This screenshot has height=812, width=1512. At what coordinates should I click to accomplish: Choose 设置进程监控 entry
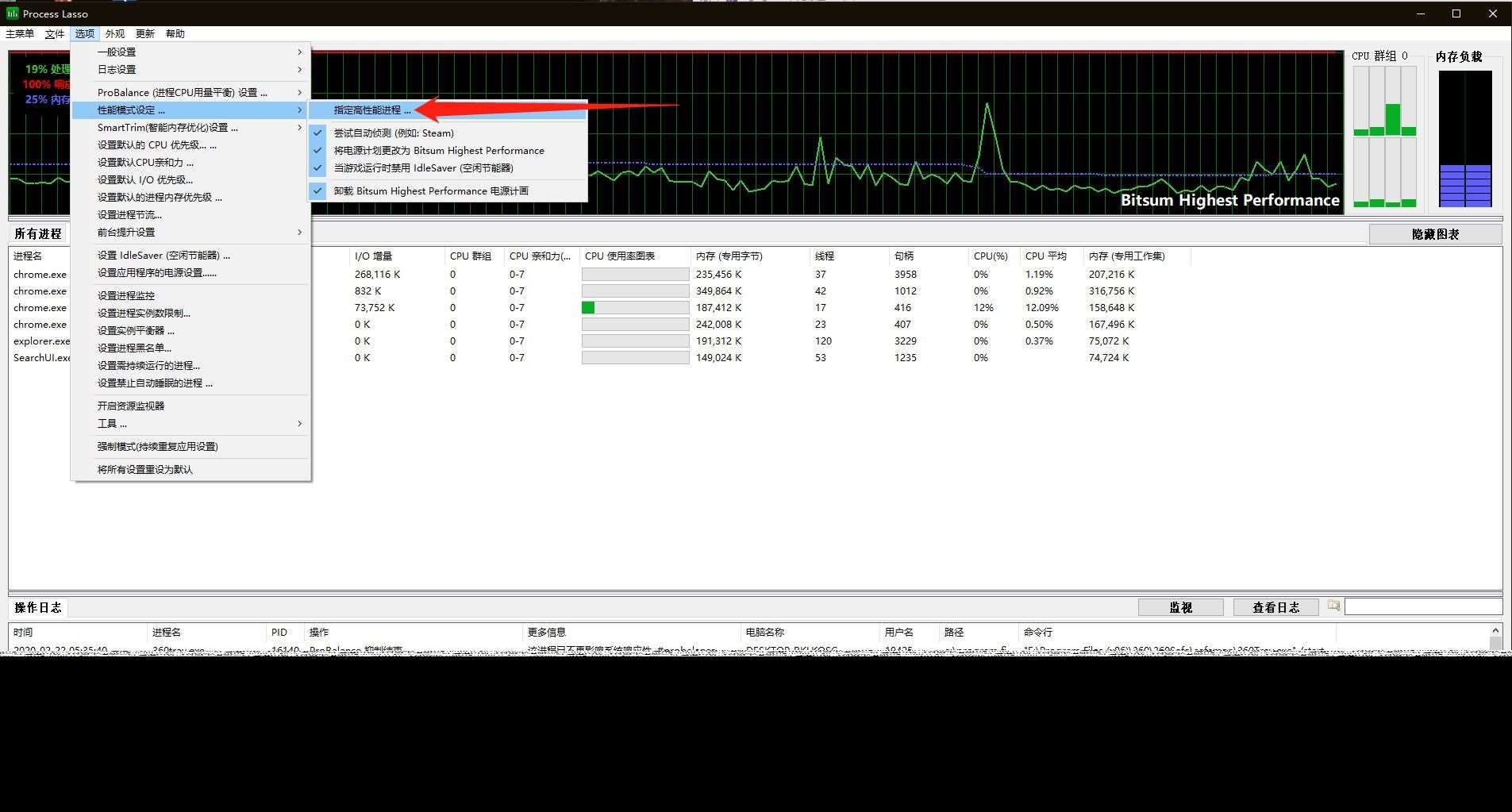point(190,295)
